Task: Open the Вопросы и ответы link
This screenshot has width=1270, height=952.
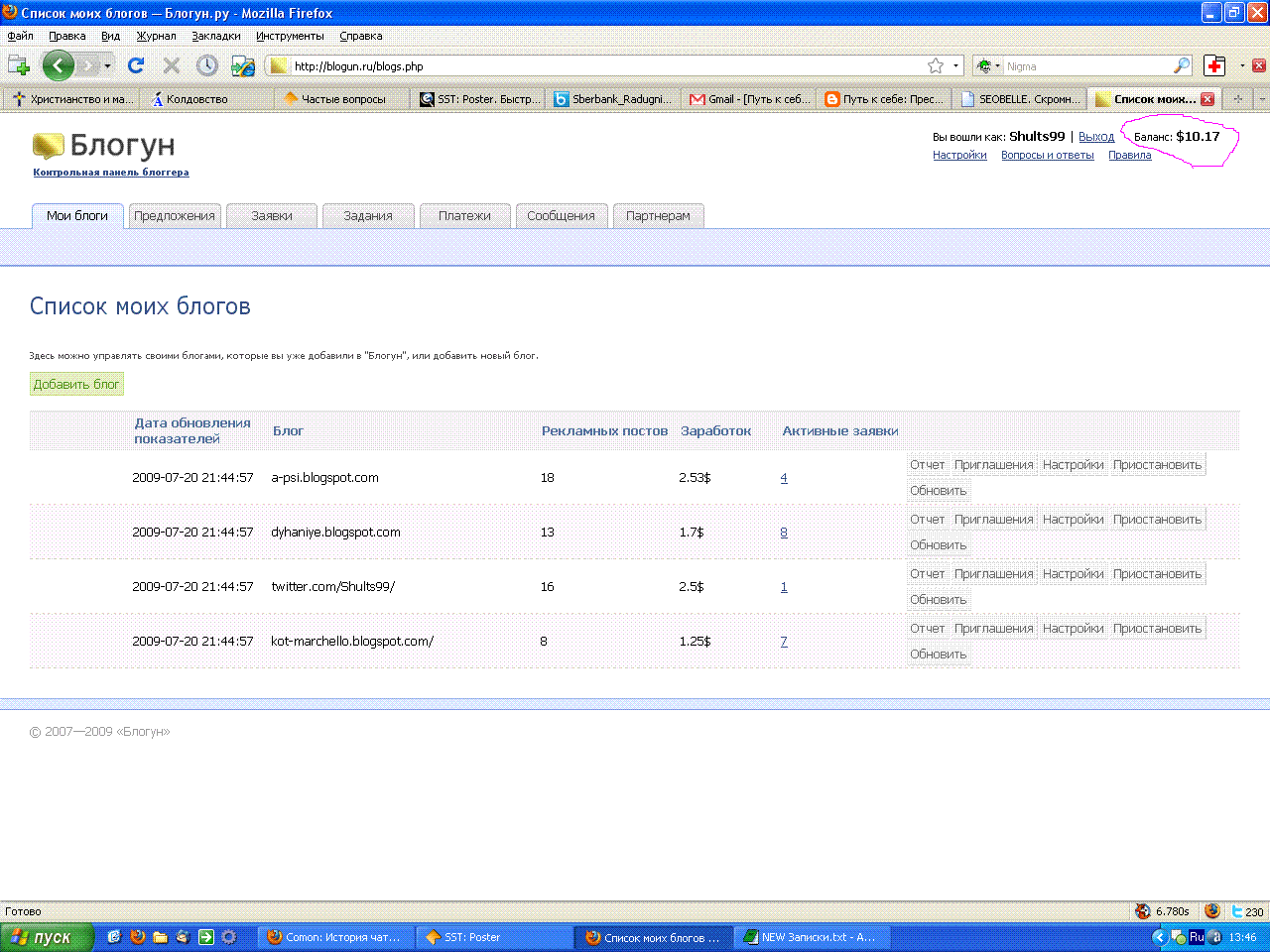Action: click(x=1048, y=155)
